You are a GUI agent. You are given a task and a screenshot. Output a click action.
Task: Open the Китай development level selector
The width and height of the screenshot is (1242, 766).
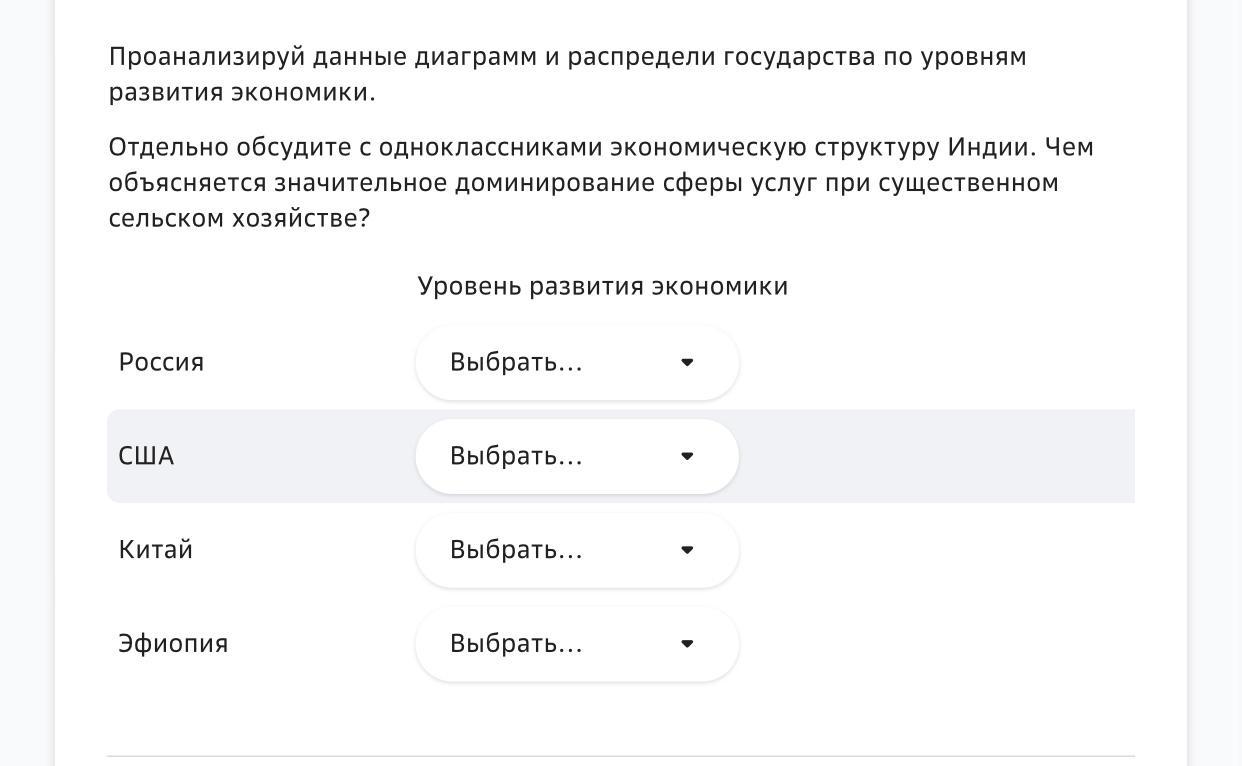click(x=576, y=551)
